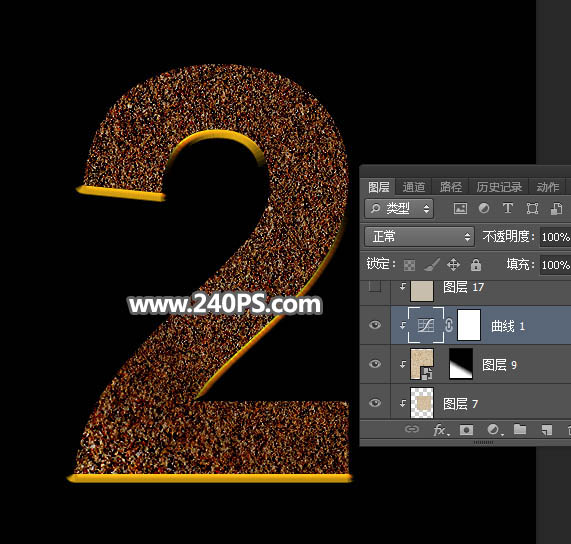Switch to the 通道 tab
571x544 pixels.
pyautogui.click(x=414, y=187)
